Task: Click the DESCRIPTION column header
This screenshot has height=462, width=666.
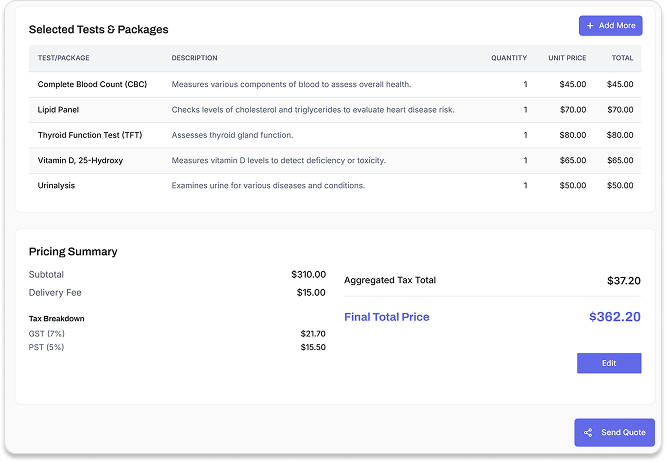Action: (x=194, y=58)
